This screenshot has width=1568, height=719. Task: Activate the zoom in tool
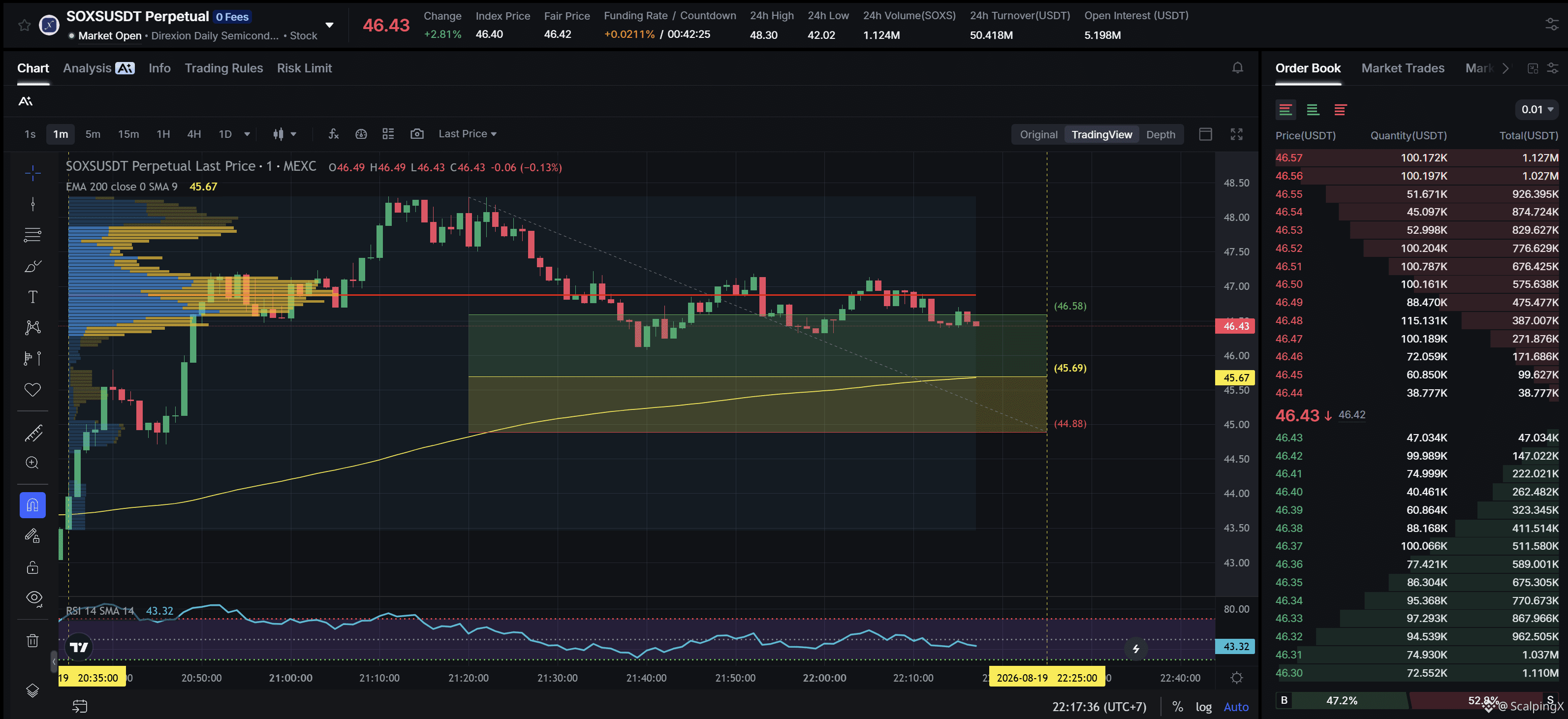[33, 463]
